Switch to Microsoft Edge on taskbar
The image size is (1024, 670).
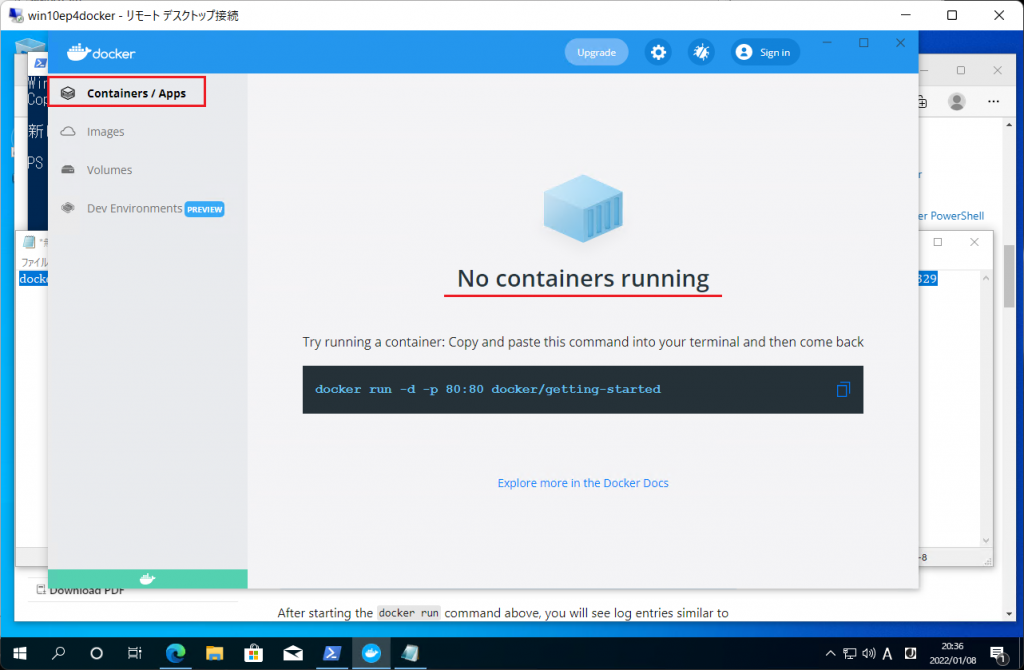coord(175,653)
